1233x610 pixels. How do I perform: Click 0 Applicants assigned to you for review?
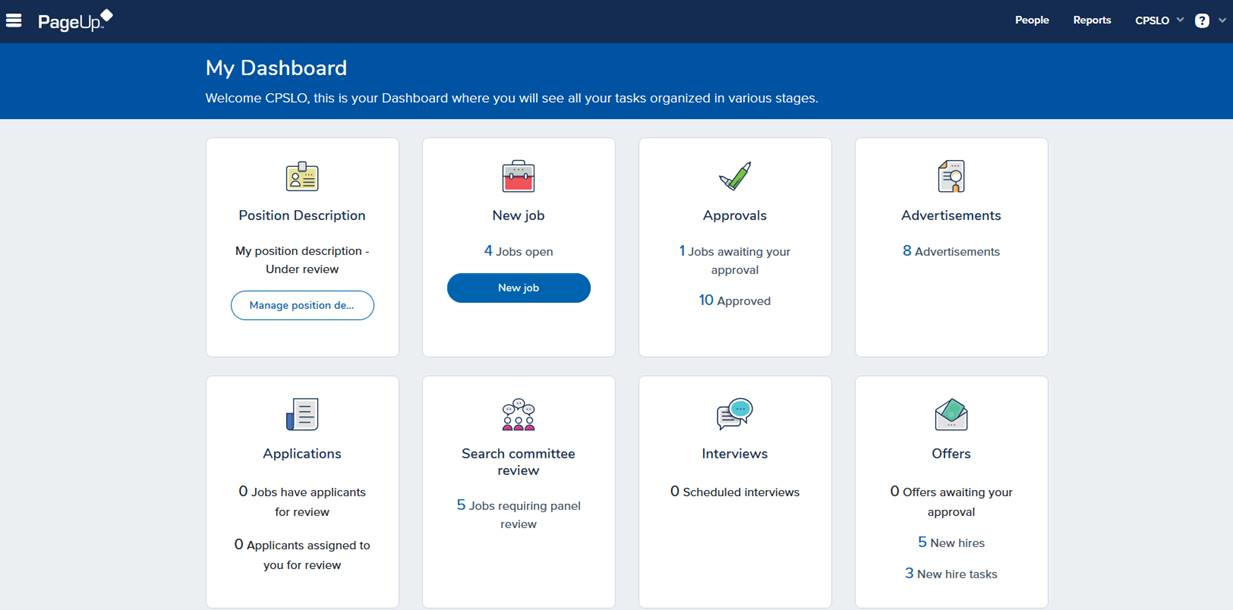click(302, 554)
